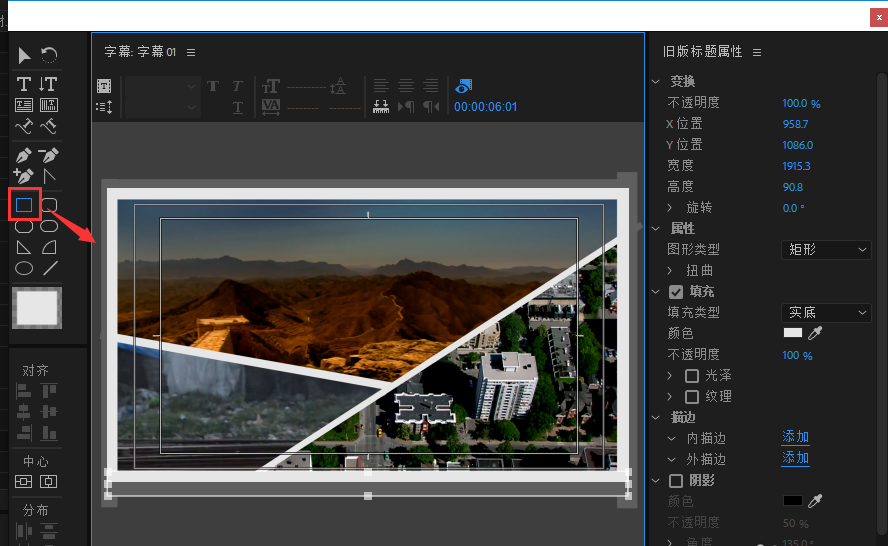888x546 pixels.
Task: Enable the 光泽 (Sheen) checkbox
Action: [692, 376]
